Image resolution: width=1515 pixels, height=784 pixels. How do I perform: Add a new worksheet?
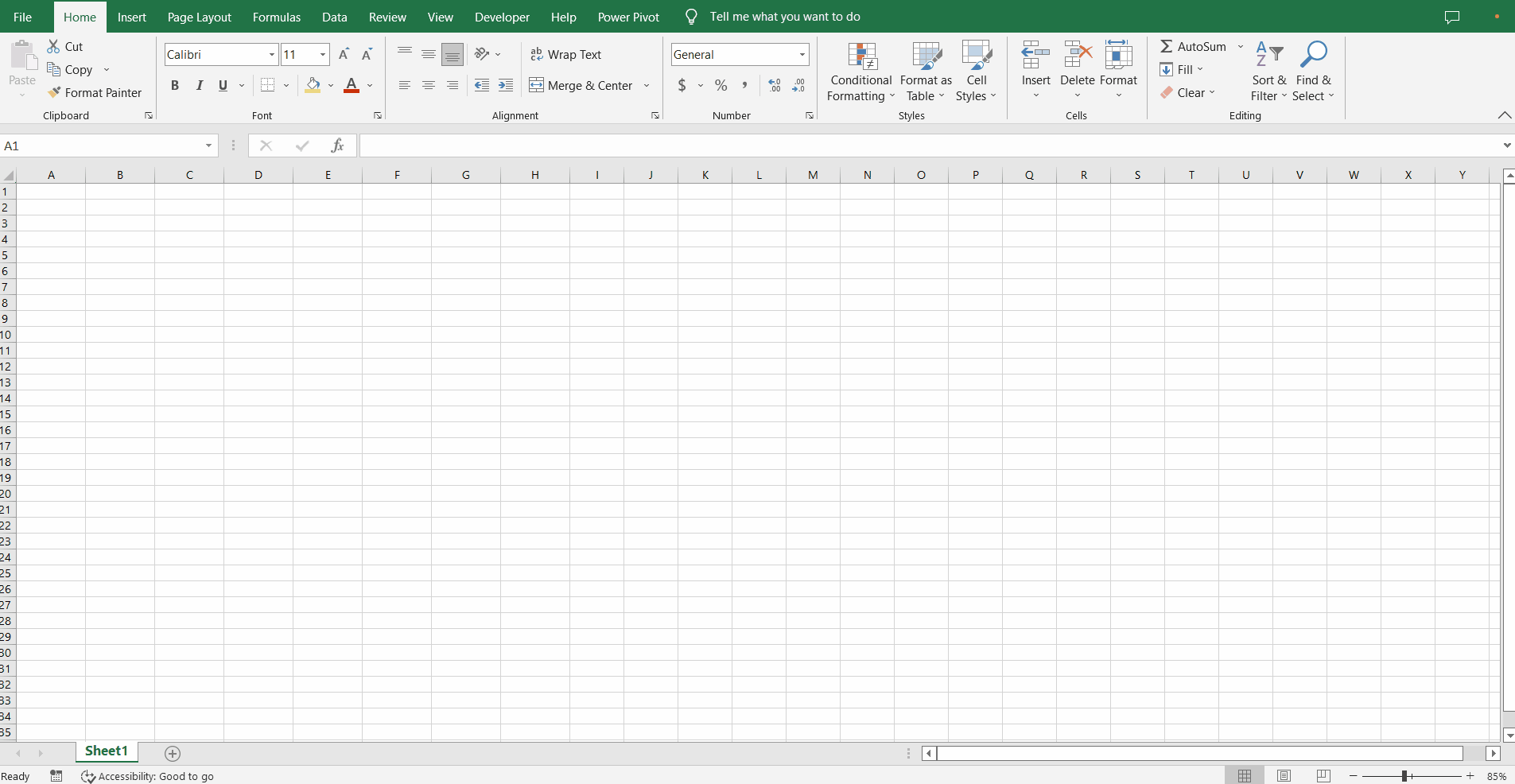point(172,753)
